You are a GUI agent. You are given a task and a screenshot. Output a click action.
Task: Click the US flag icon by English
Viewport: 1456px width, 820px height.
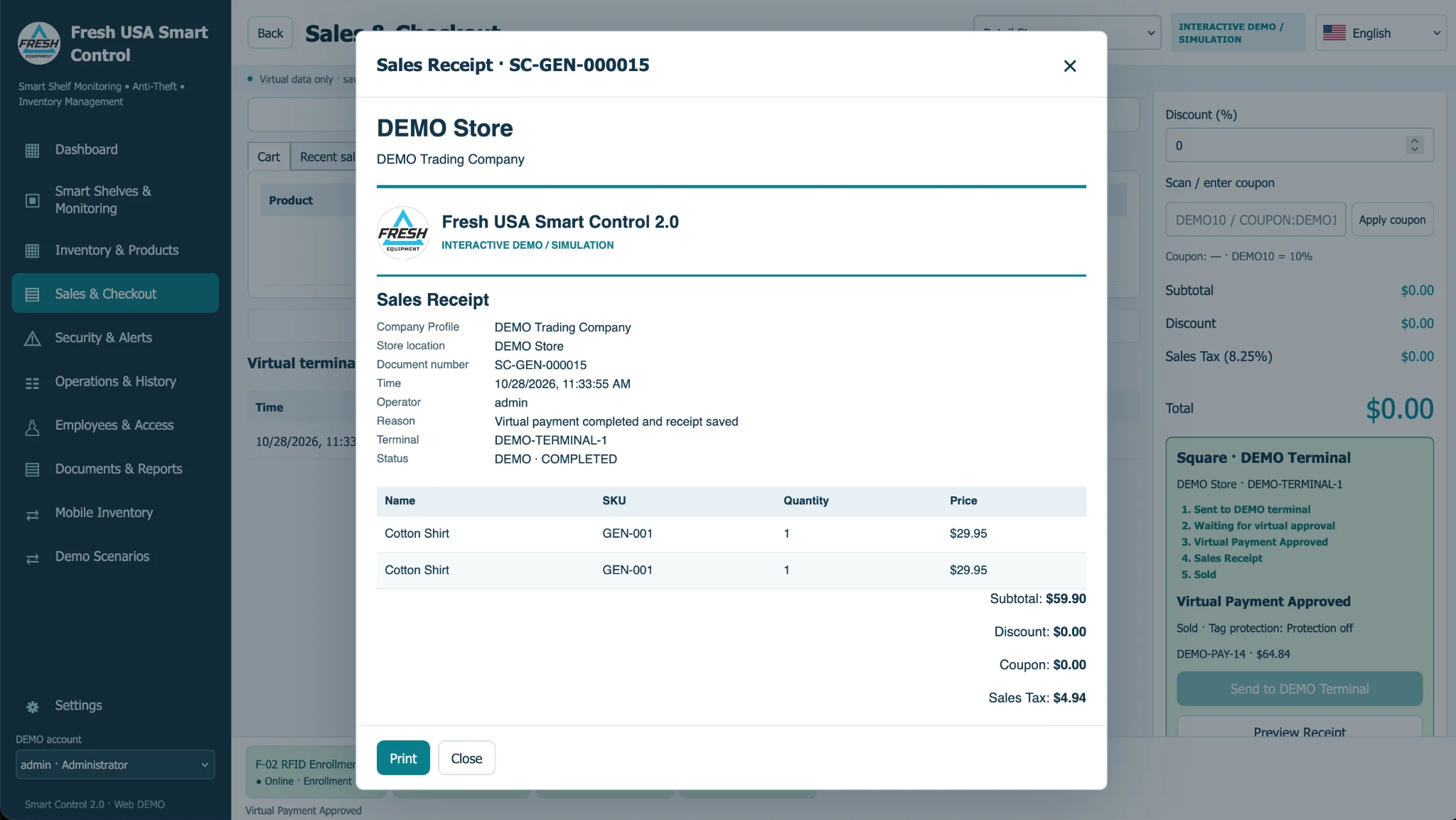pyautogui.click(x=1334, y=33)
